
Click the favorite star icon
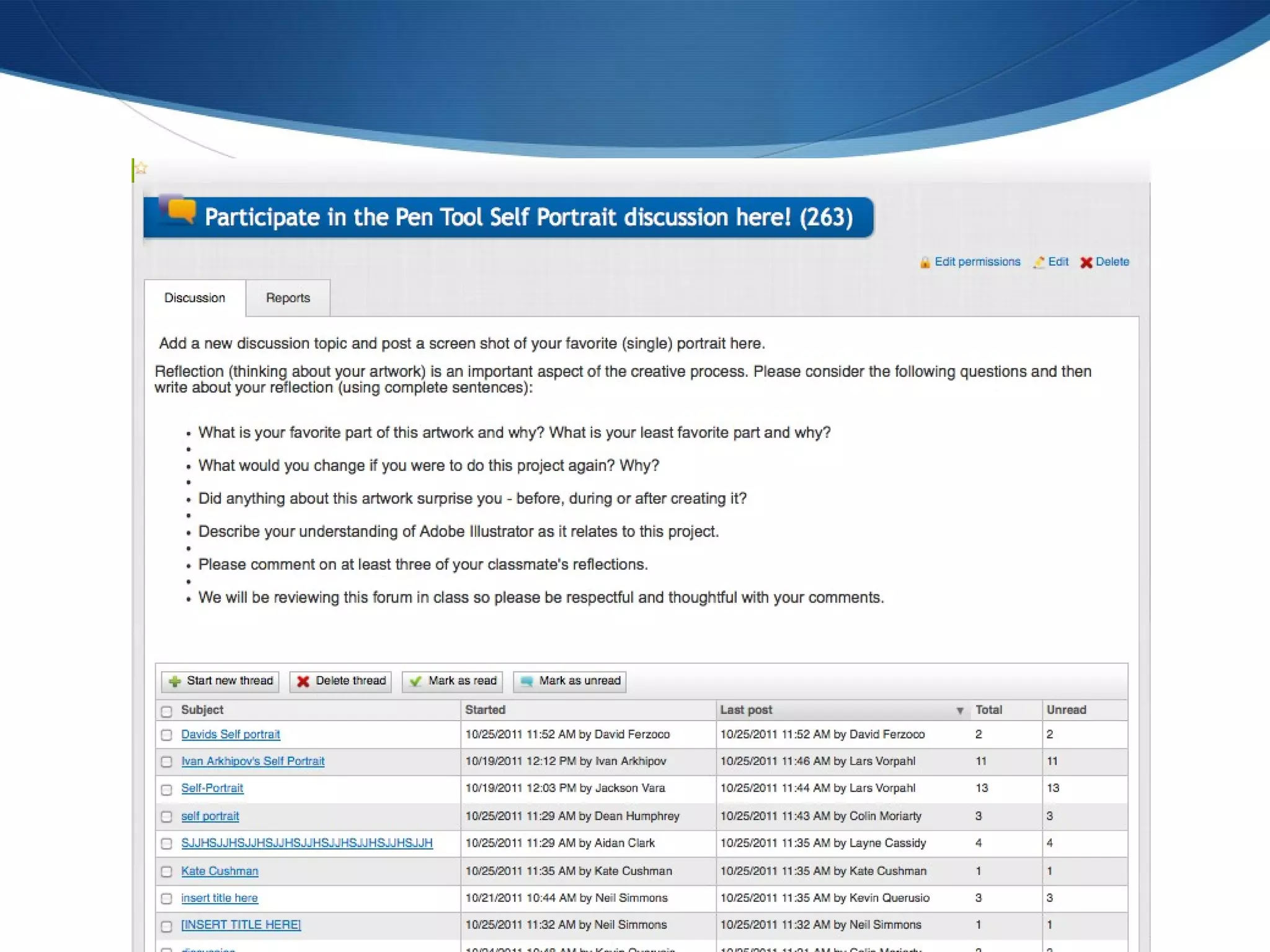141,168
